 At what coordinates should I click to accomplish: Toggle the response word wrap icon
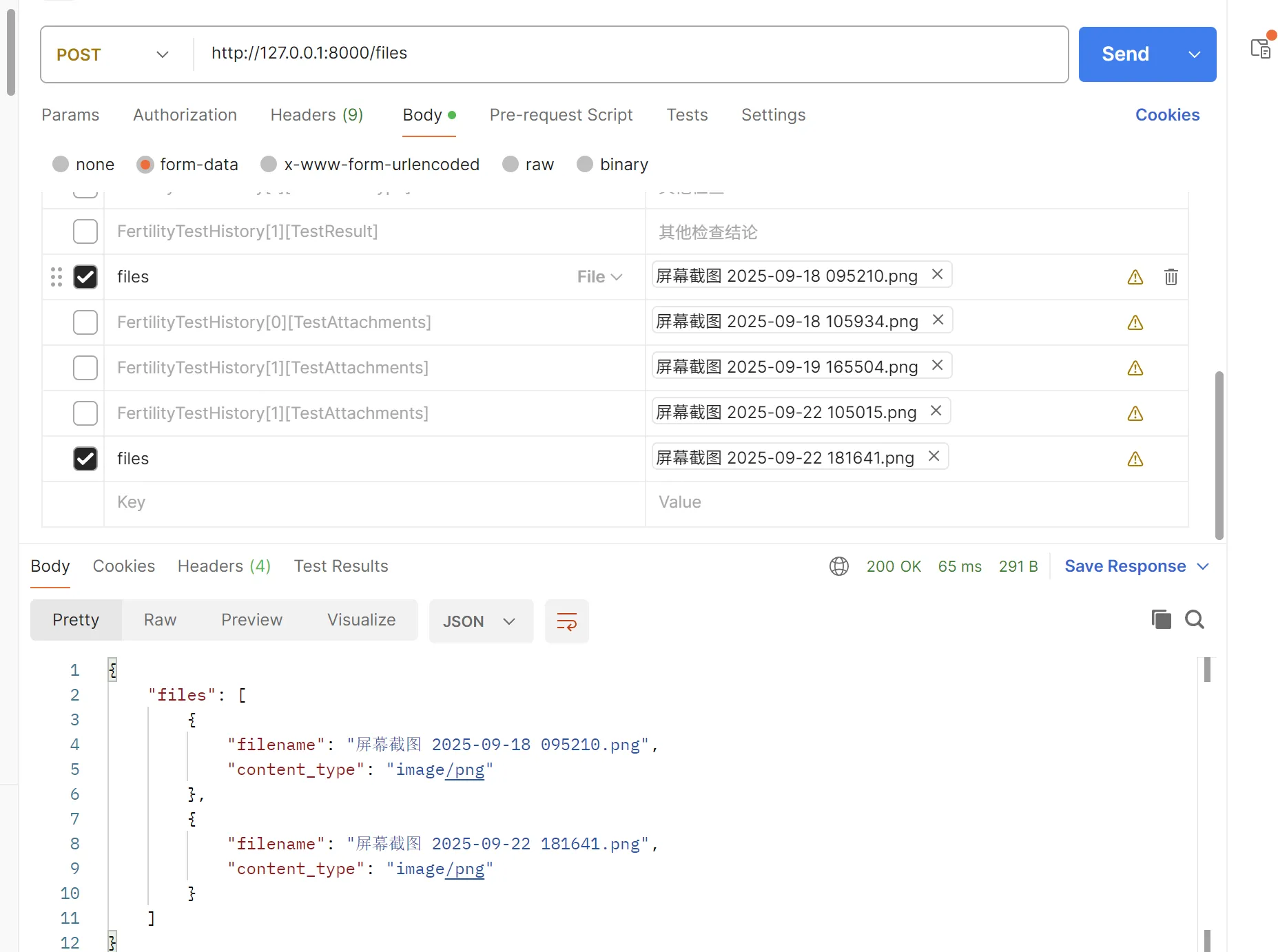[566, 621]
